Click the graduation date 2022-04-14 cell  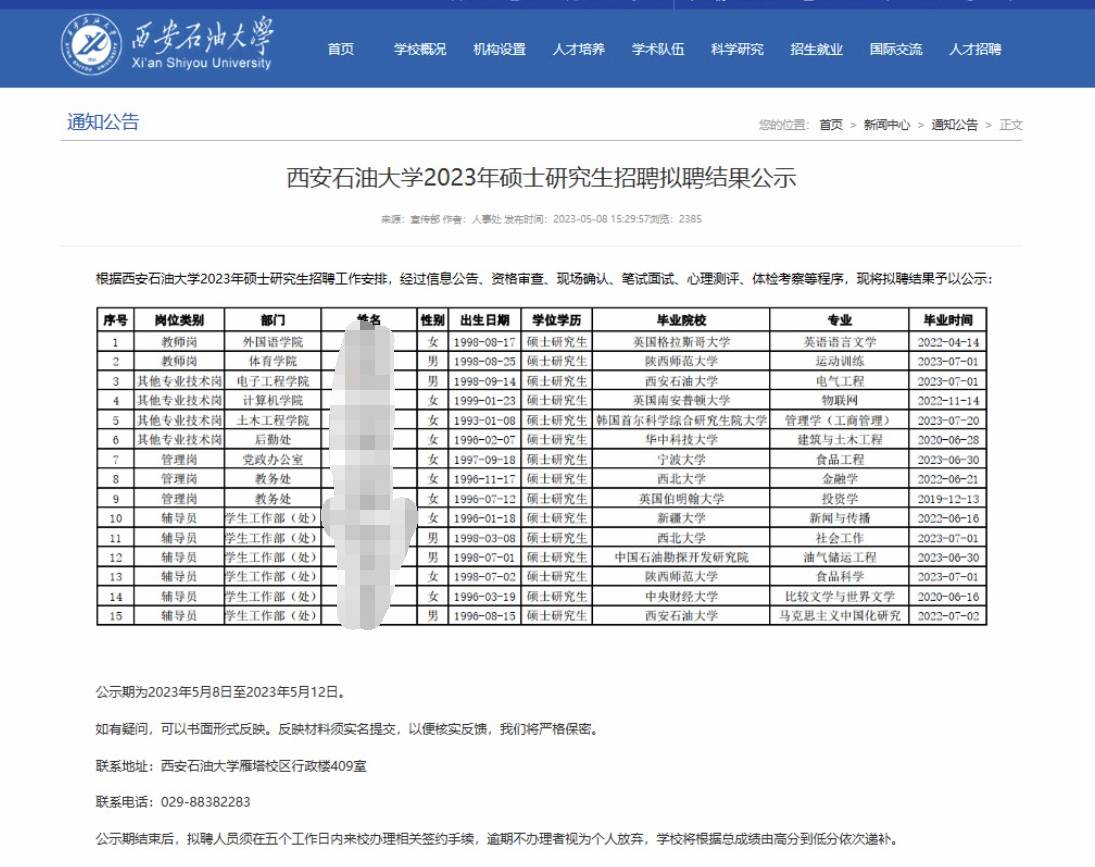[948, 342]
